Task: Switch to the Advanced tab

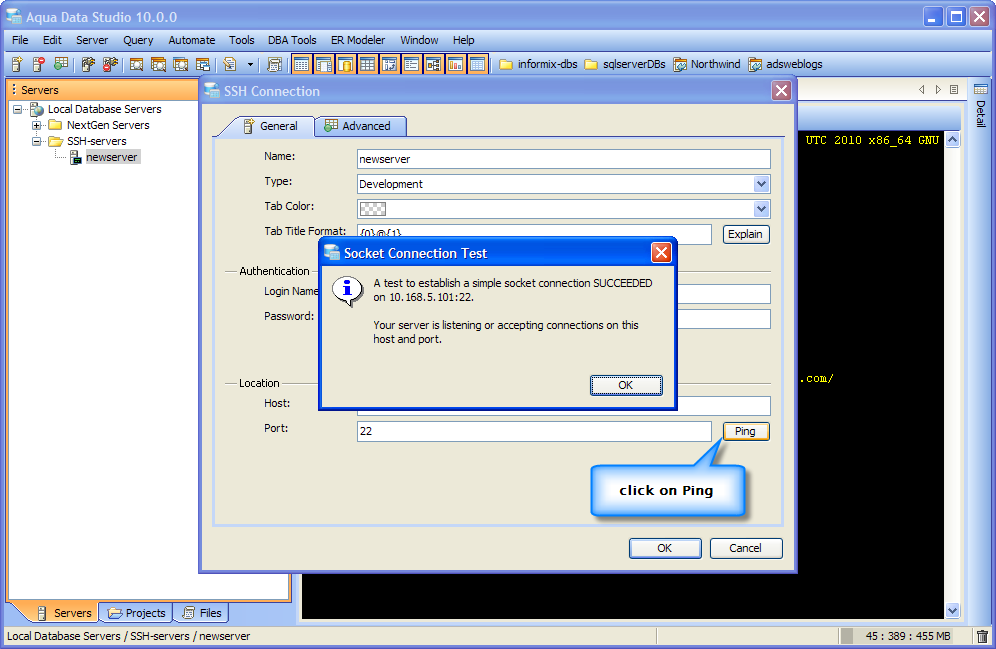Action: tap(360, 126)
